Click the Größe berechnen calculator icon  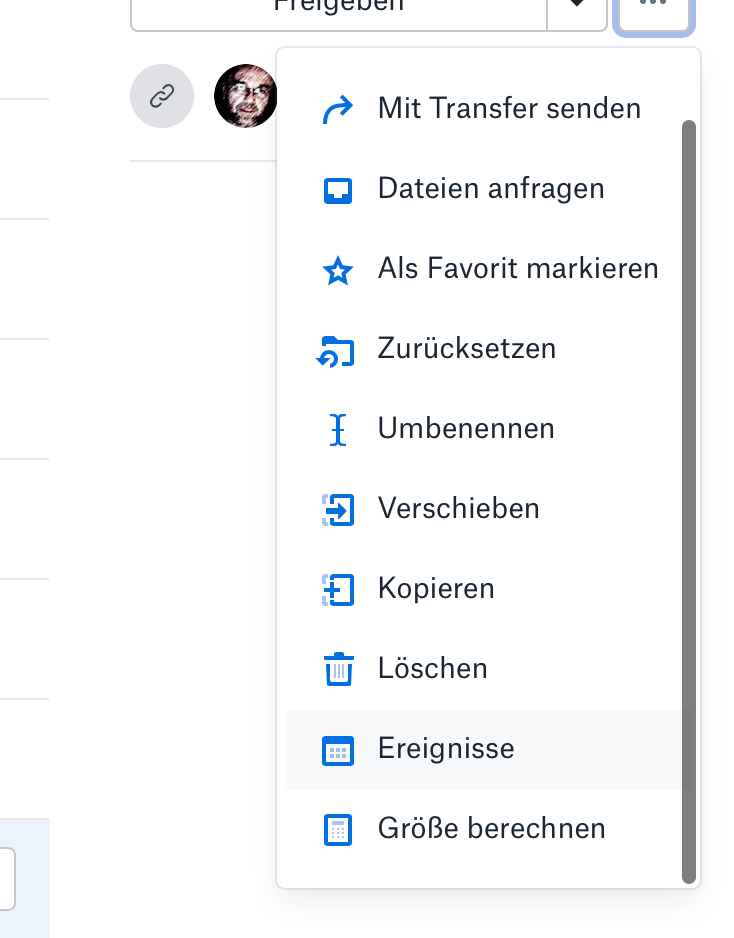click(338, 830)
